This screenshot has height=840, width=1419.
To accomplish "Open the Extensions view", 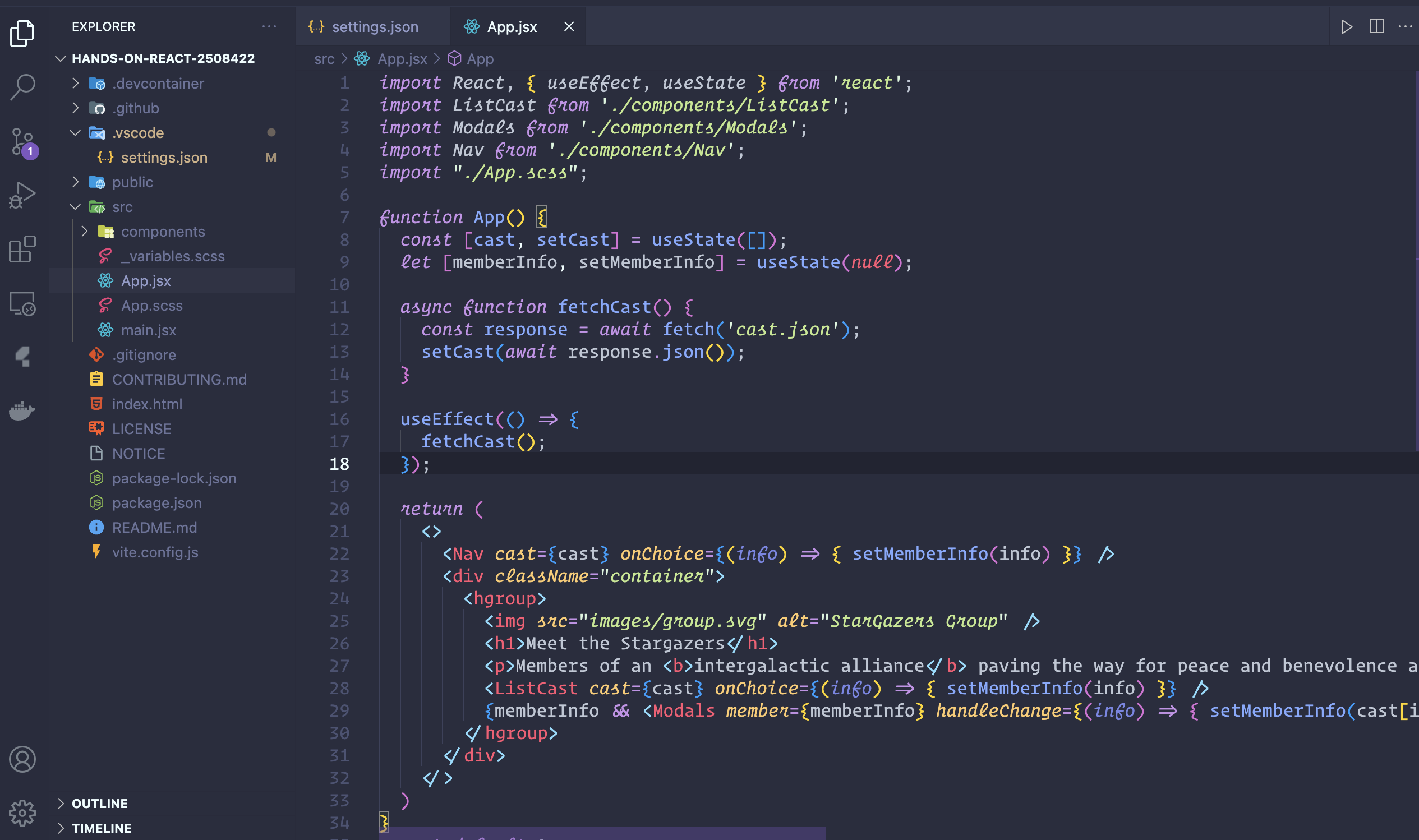I will (22, 249).
